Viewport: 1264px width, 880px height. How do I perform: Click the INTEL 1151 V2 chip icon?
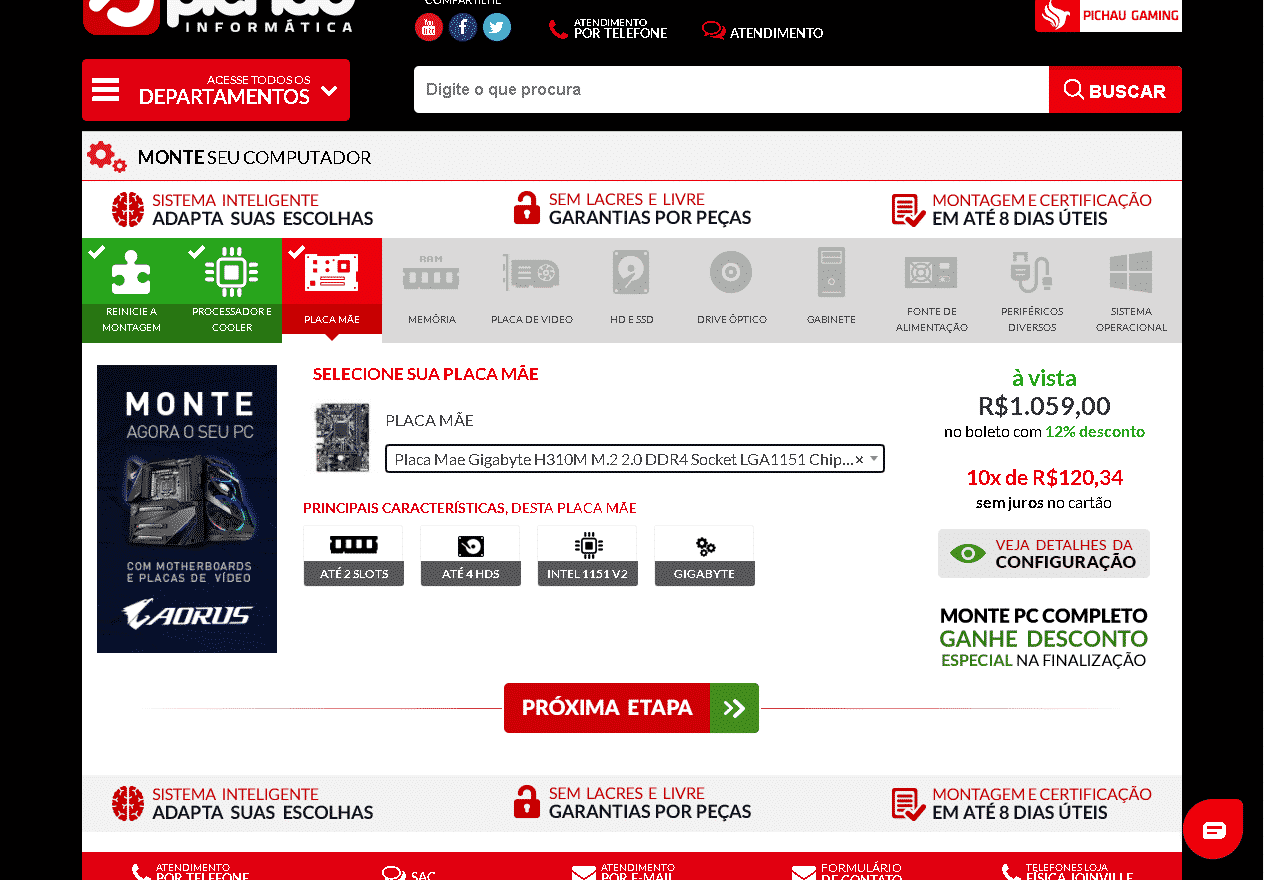[588, 545]
